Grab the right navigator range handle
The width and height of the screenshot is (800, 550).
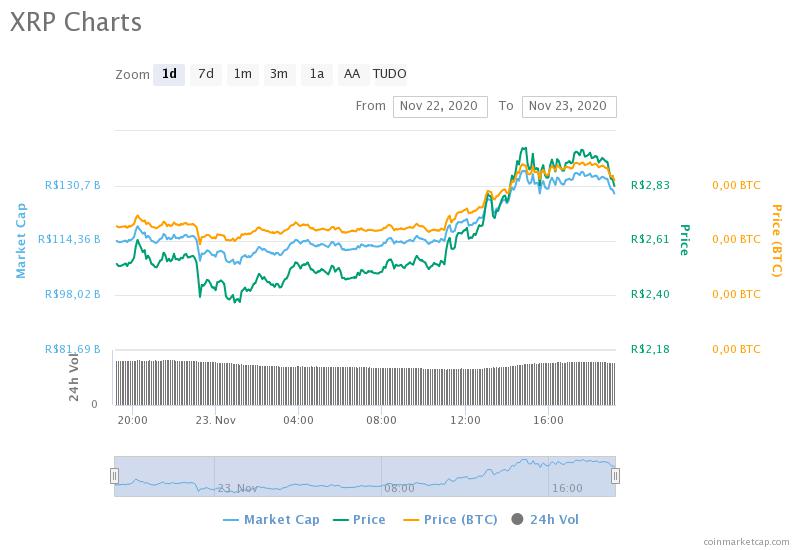(x=615, y=476)
